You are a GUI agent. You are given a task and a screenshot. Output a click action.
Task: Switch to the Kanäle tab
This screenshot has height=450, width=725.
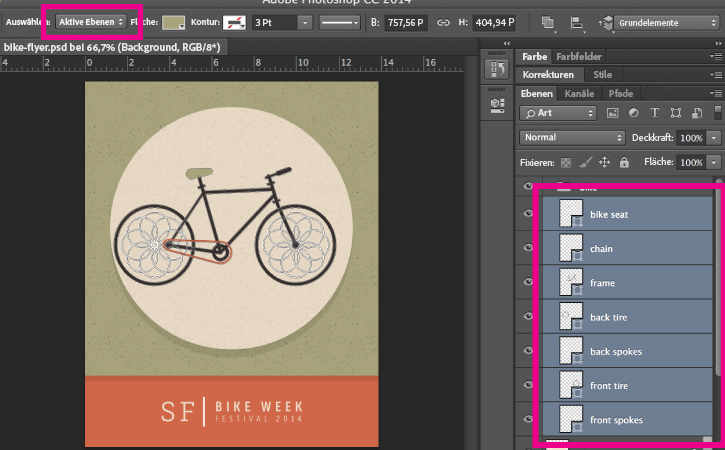pos(579,93)
